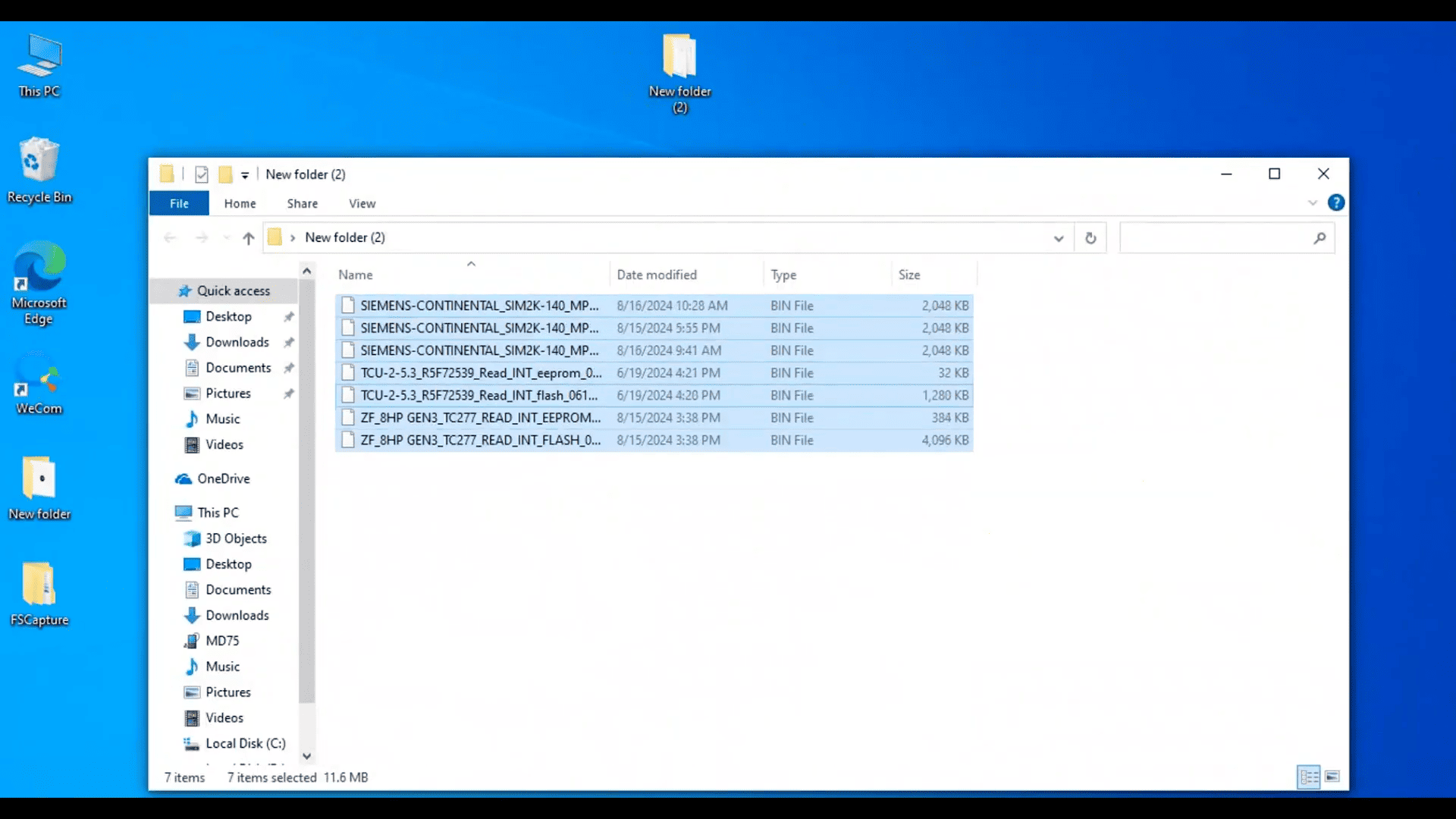Image resolution: width=1456 pixels, height=819 pixels.
Task: Switch to Details view layout
Action: point(1309,777)
